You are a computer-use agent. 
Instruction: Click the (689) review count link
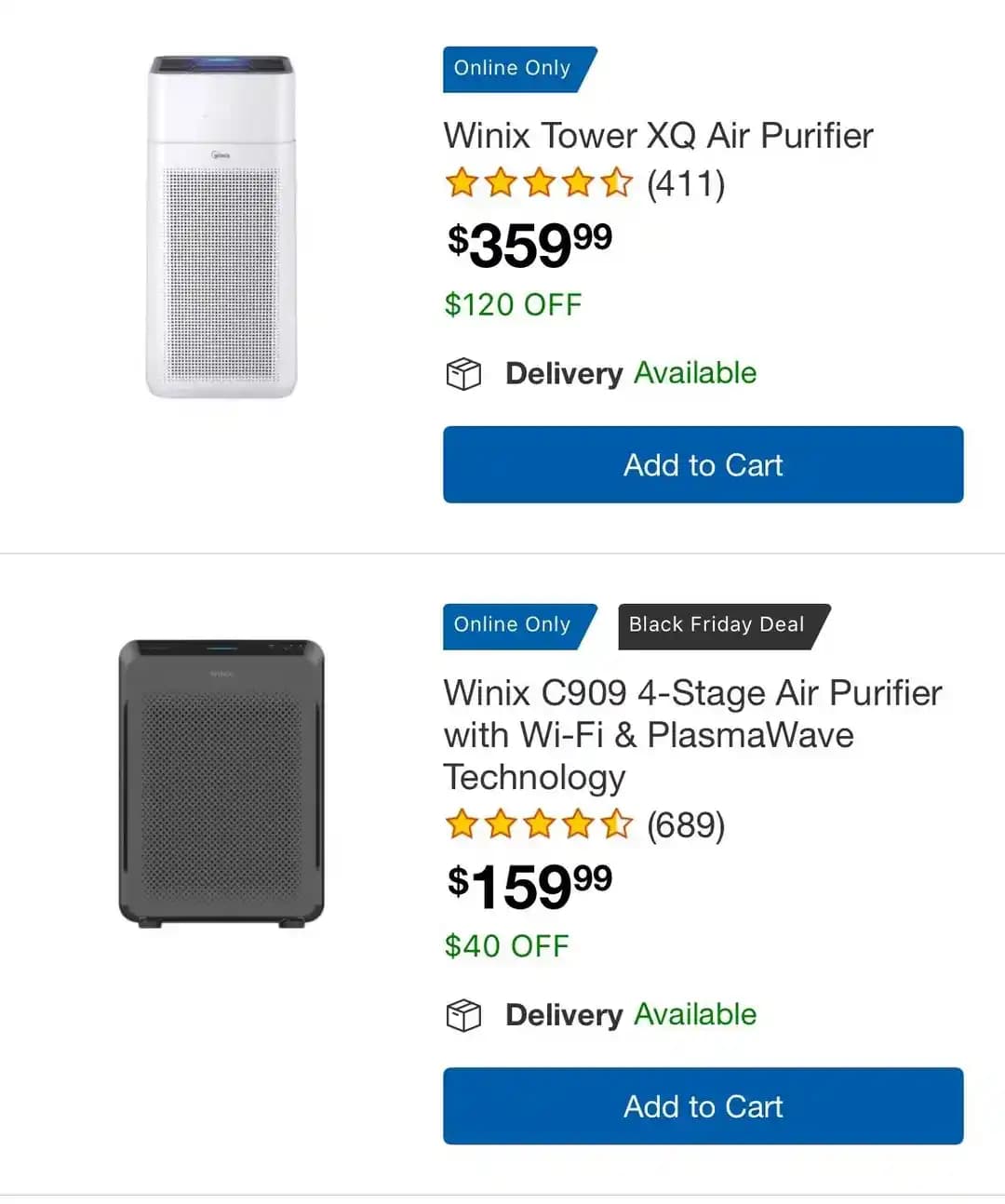click(687, 824)
